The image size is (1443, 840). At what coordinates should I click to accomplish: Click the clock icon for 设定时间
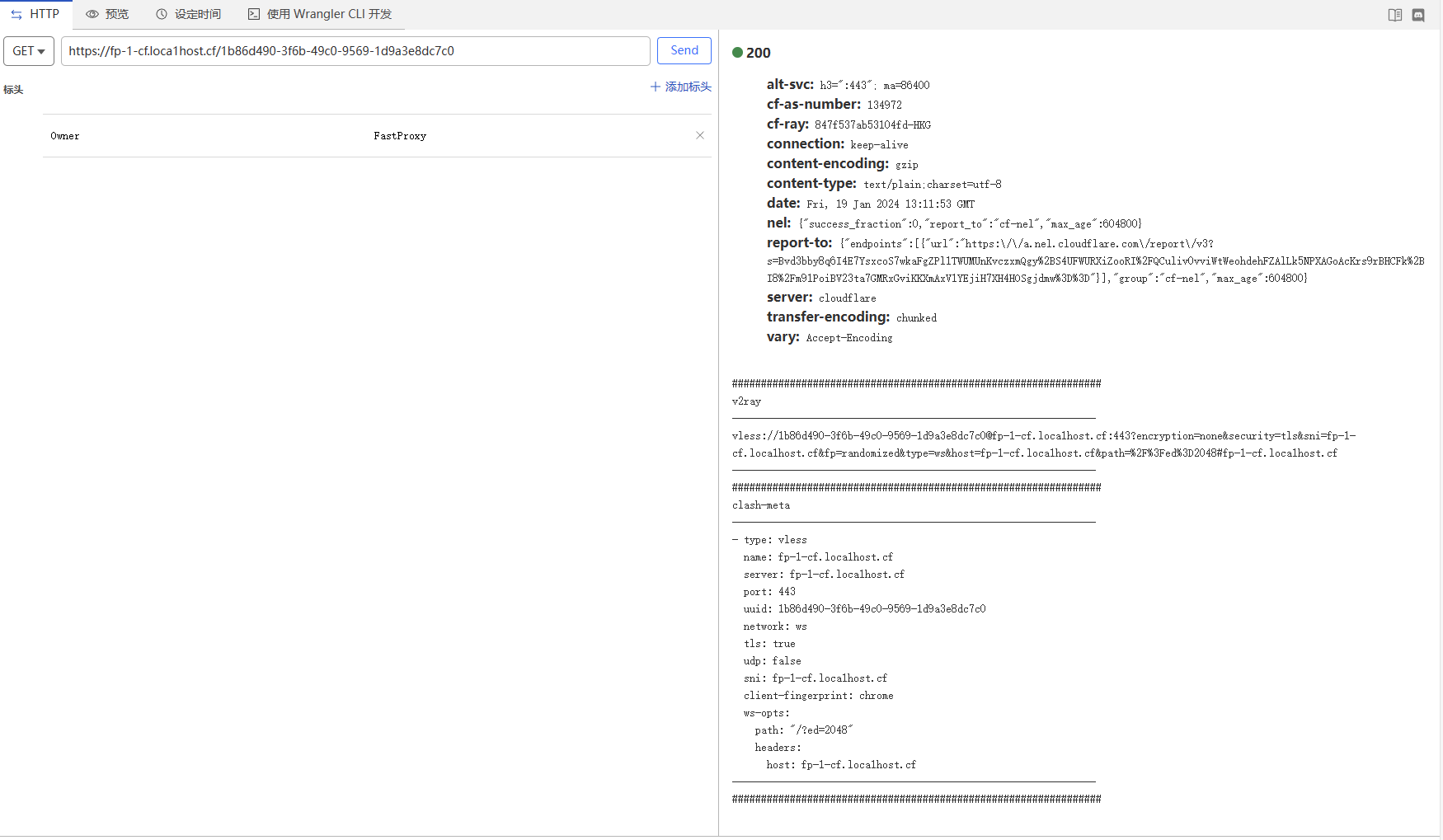pos(162,14)
